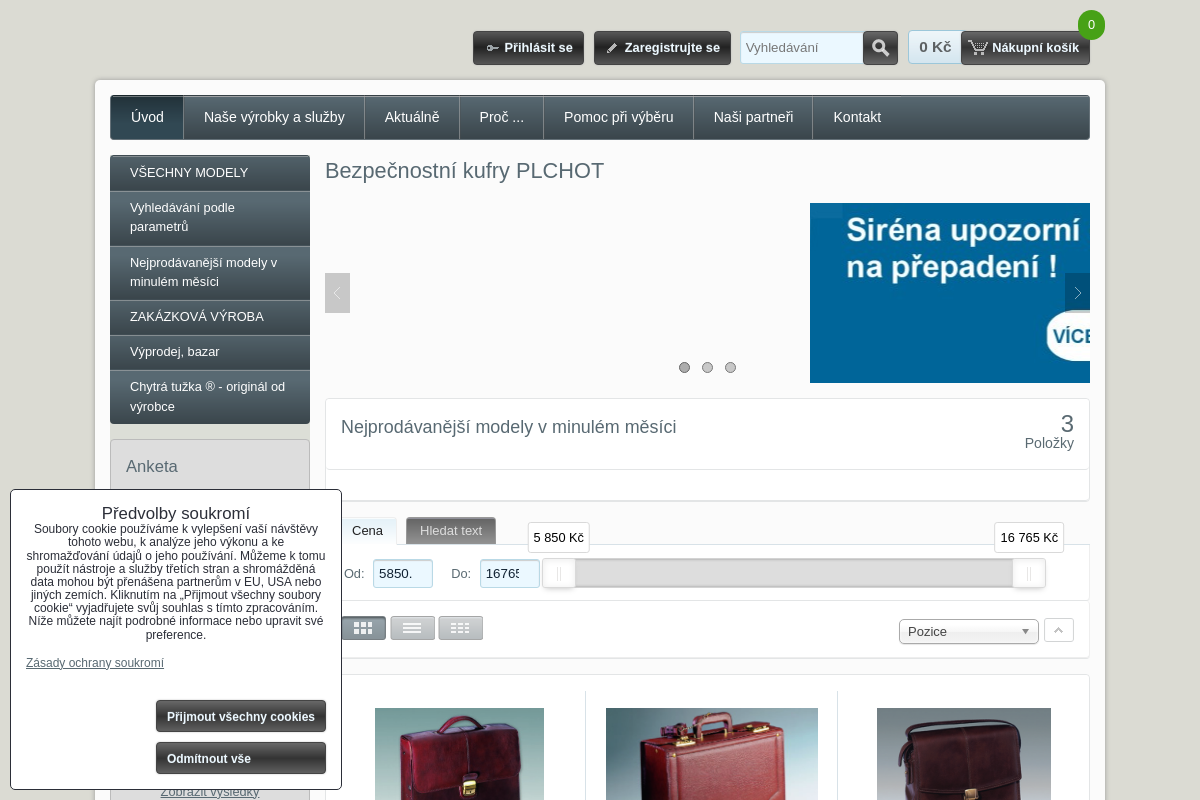Screen dimensions: 1200x800
Task: Open Výprodej, bazar category
Action: pos(210,352)
